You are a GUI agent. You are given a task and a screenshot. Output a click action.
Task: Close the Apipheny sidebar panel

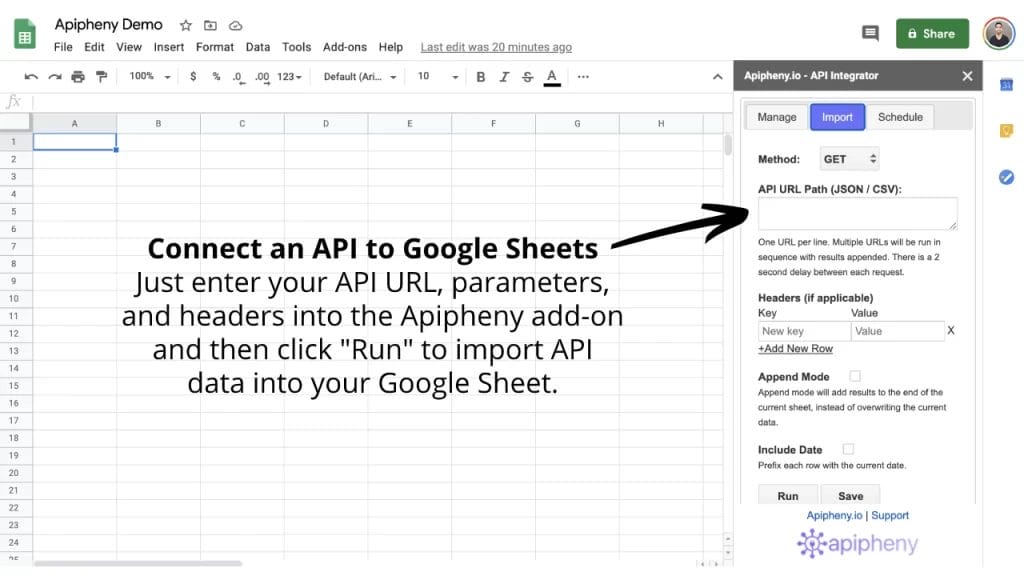tap(967, 76)
